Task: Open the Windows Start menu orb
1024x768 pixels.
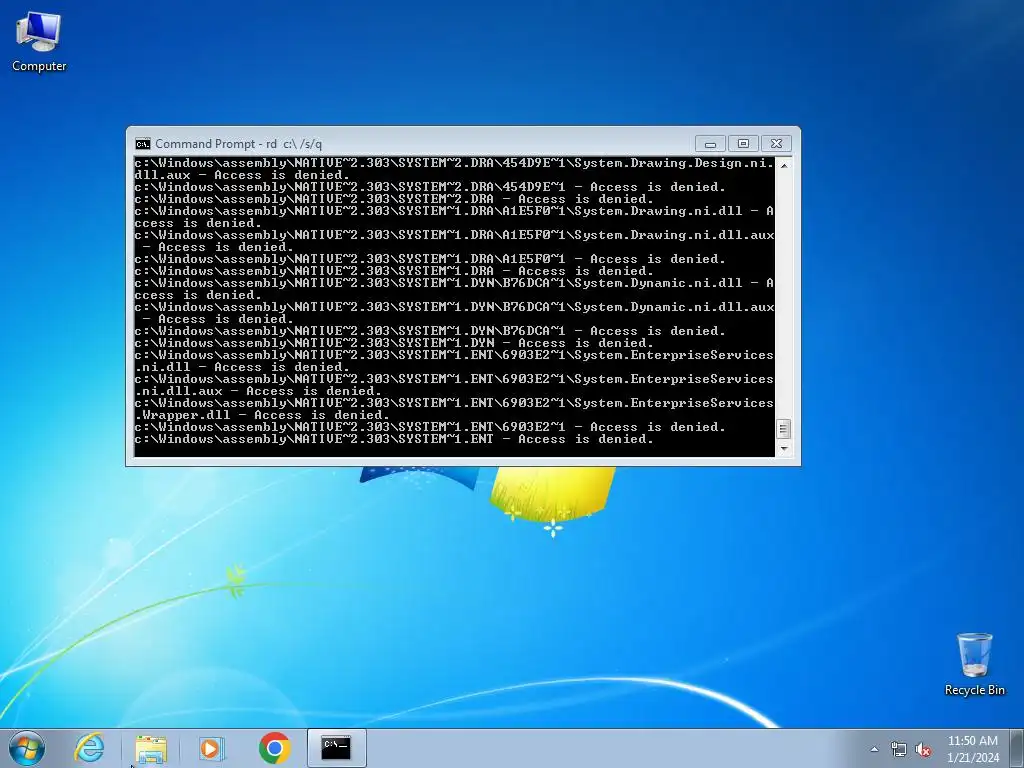Action: [27, 748]
